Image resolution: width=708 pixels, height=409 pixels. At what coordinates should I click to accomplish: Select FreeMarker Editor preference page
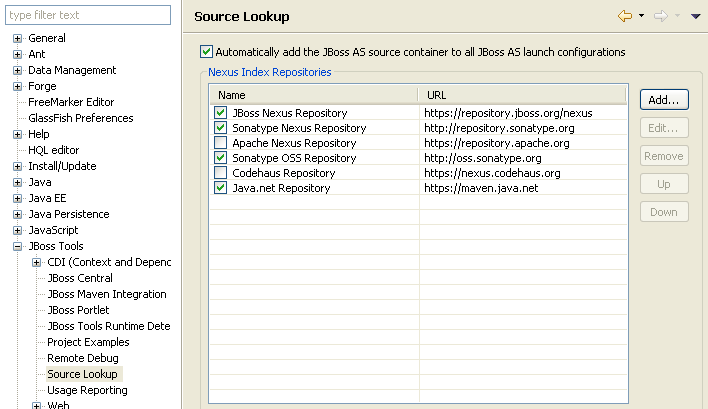tap(71, 102)
